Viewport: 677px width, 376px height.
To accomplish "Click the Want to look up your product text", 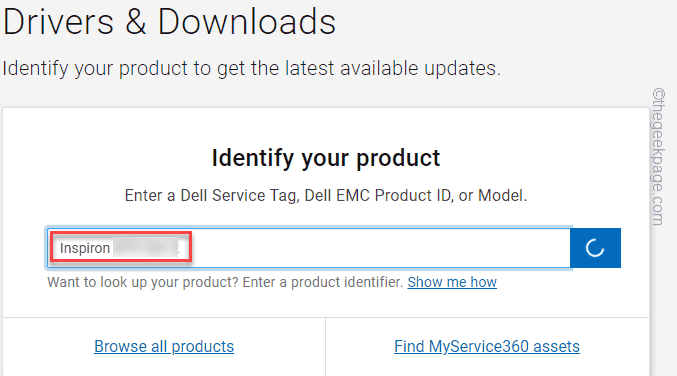I will click(x=225, y=282).
